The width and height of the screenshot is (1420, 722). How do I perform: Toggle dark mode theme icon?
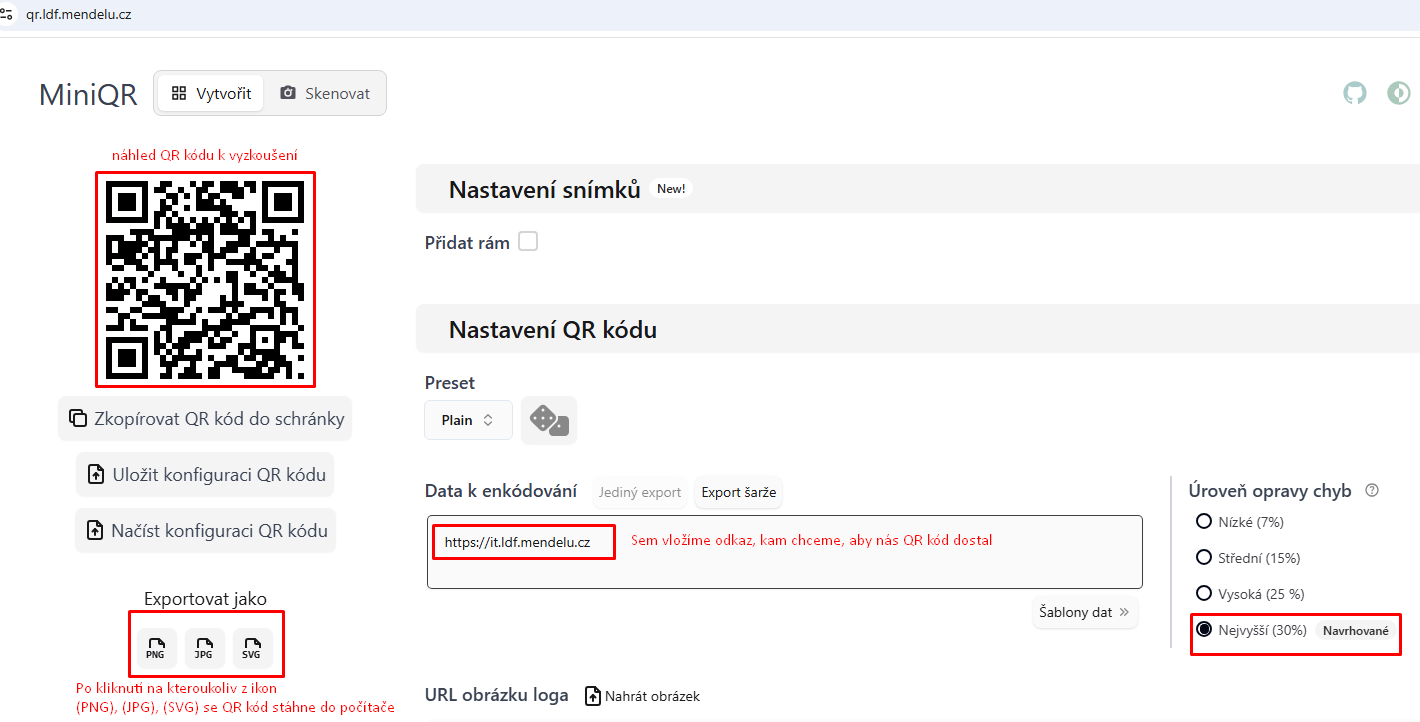click(x=1398, y=93)
